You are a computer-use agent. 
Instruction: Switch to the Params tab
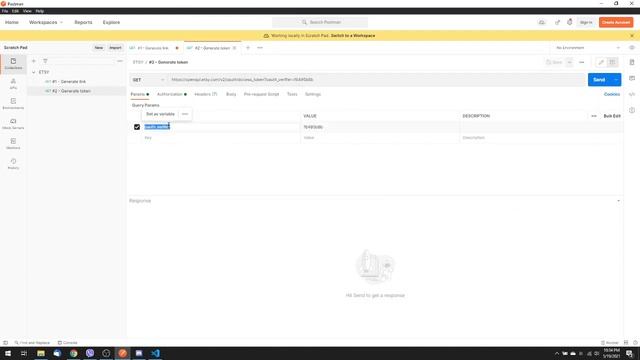pos(140,94)
